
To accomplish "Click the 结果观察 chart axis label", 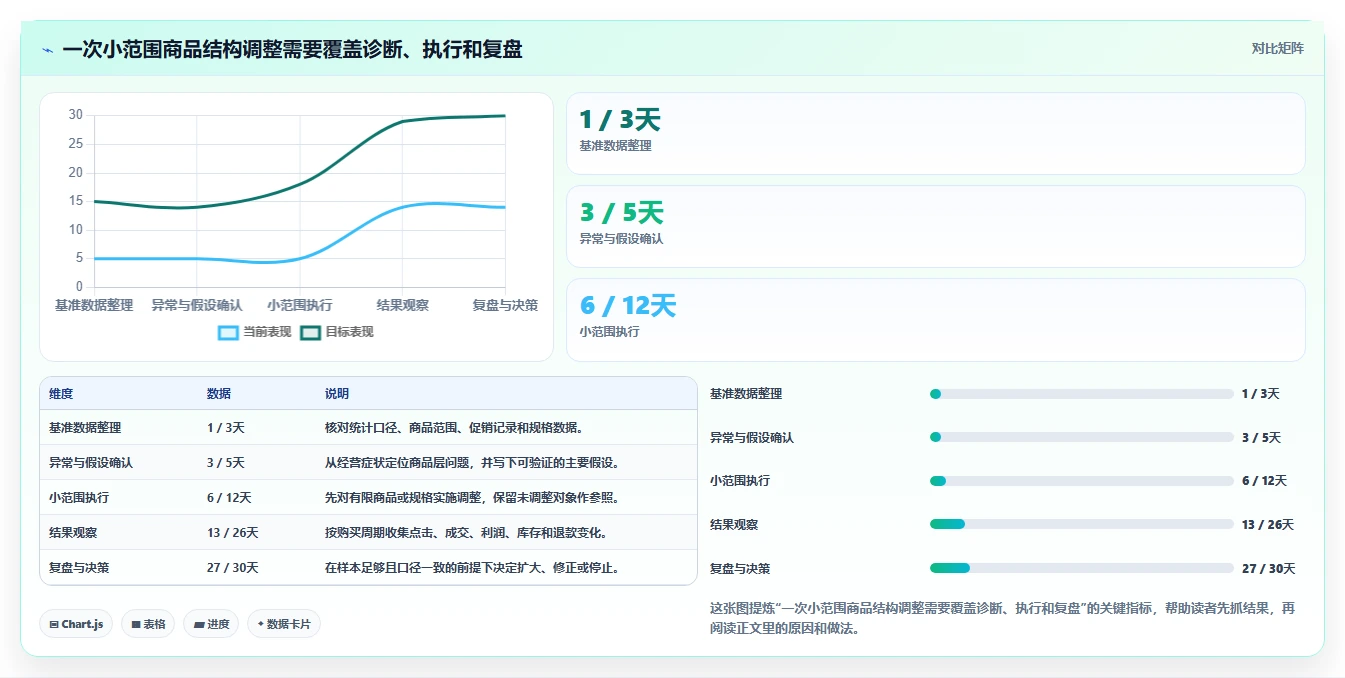I will click(403, 305).
